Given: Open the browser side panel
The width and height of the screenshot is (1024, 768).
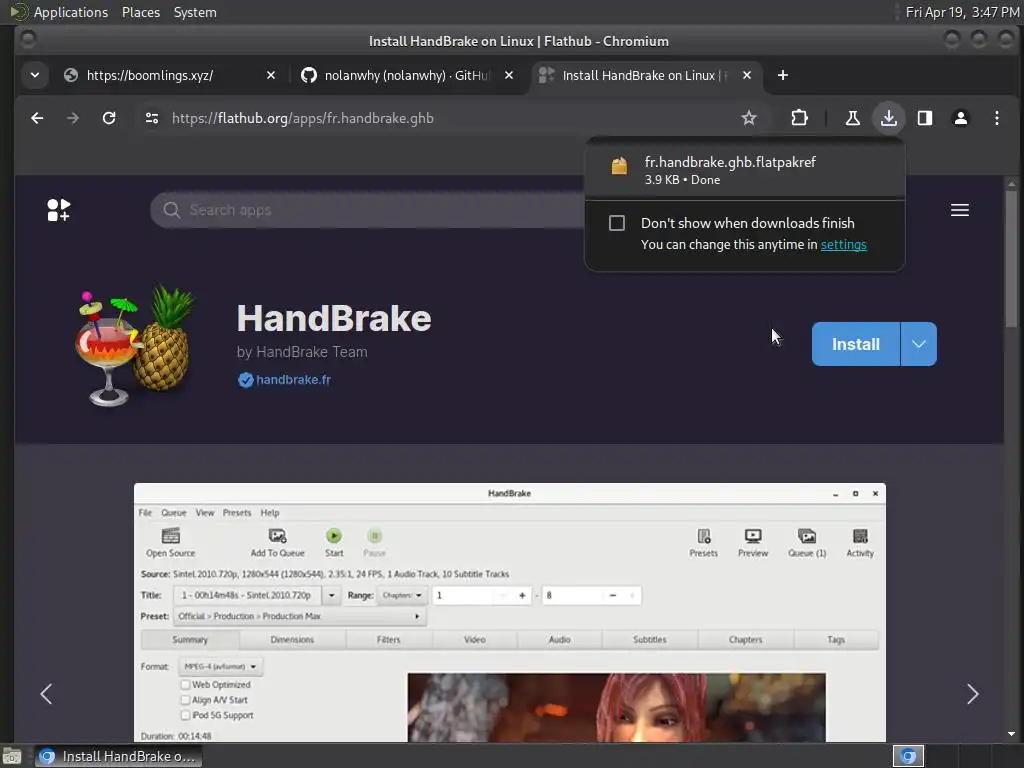Looking at the screenshot, I should coord(925,118).
